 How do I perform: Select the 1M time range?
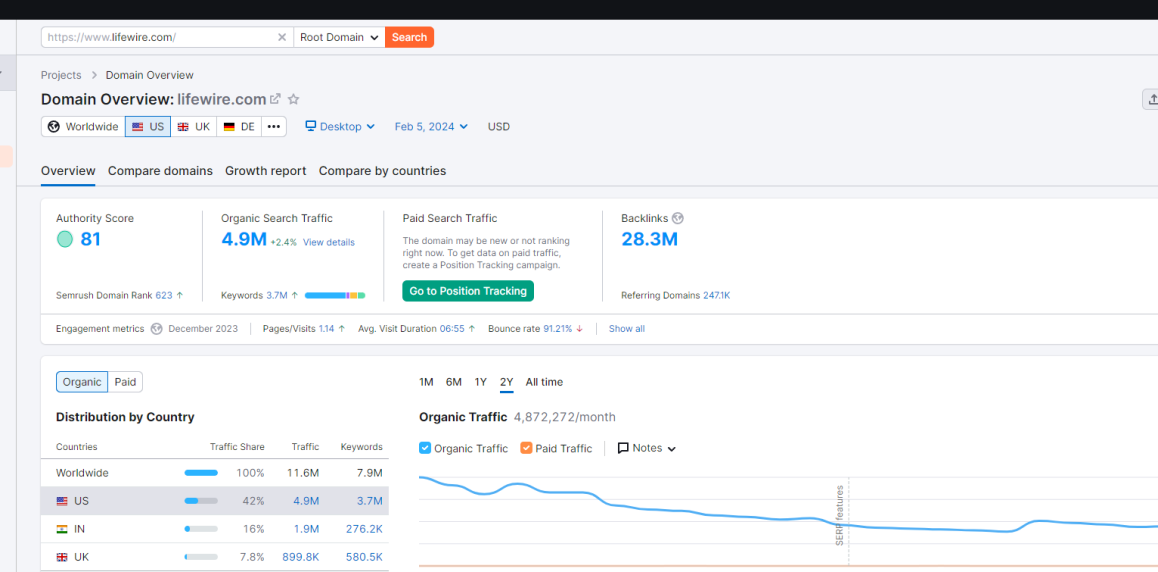click(x=426, y=382)
